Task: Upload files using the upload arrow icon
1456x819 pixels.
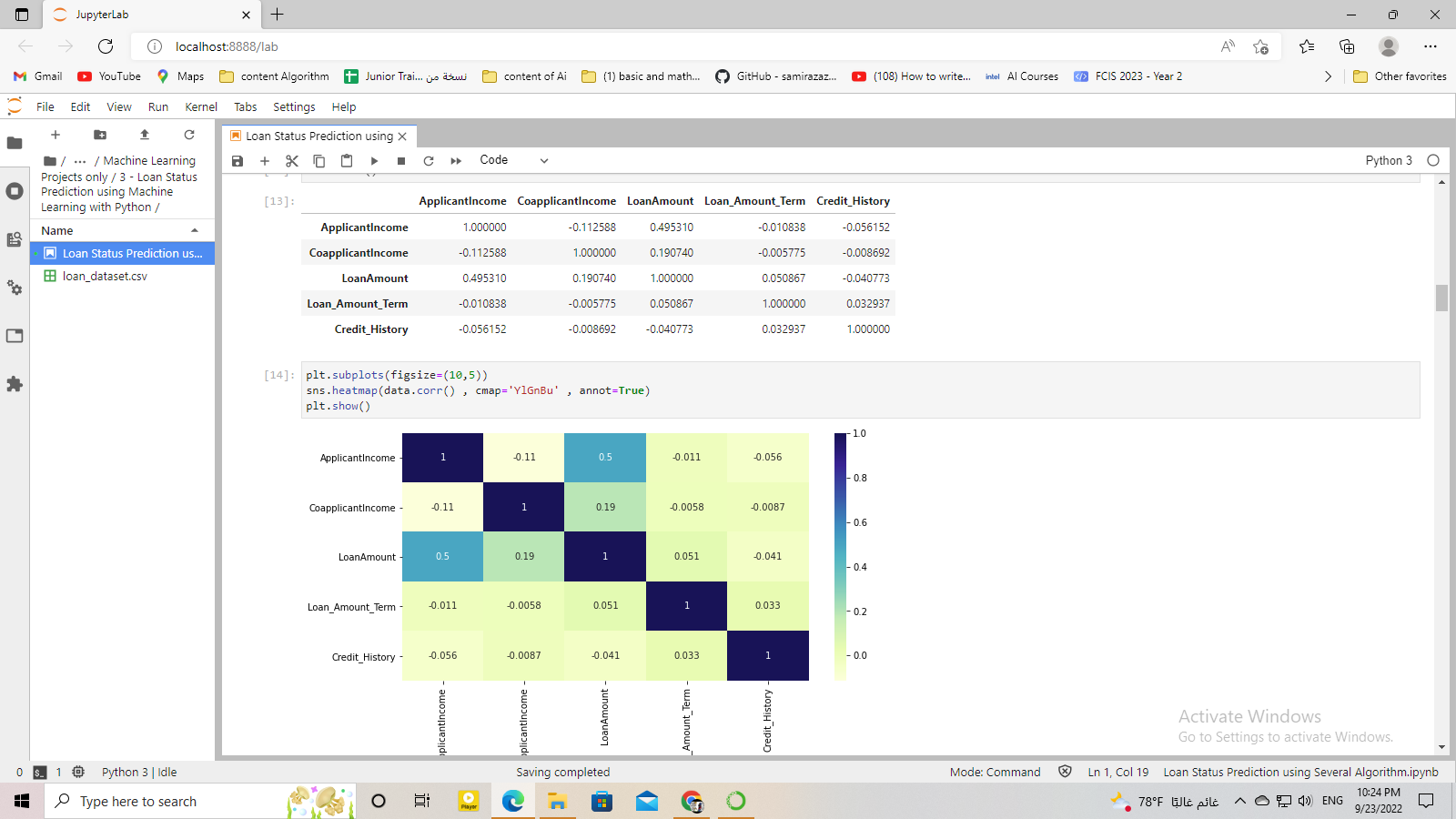Action: coord(144,135)
